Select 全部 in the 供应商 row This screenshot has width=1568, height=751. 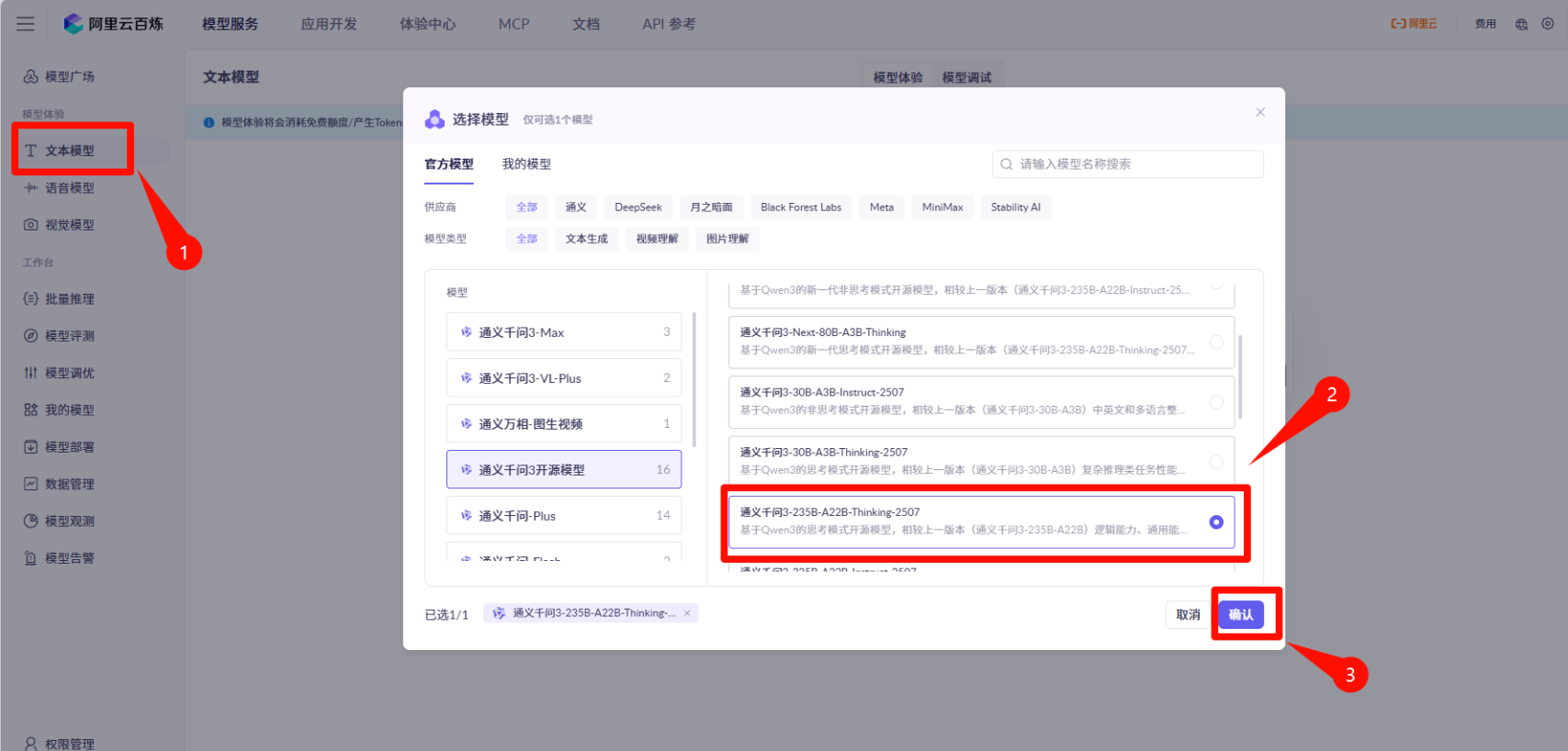526,207
